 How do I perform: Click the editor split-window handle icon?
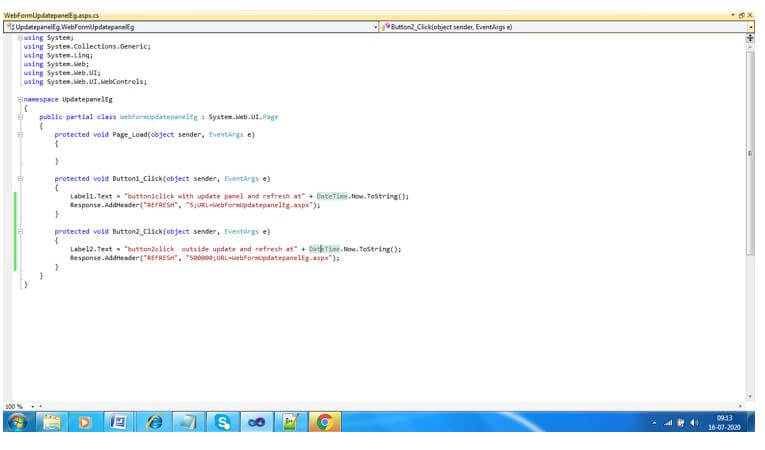pos(750,38)
